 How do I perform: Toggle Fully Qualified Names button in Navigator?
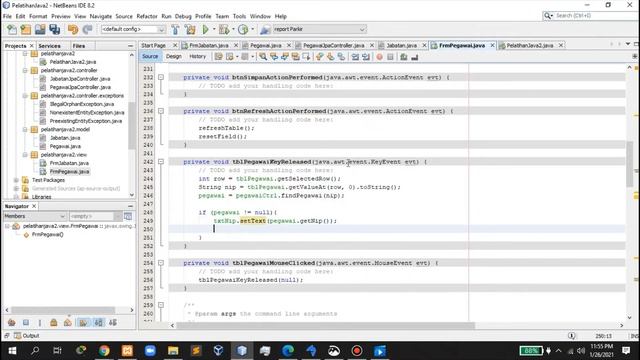click(83, 322)
